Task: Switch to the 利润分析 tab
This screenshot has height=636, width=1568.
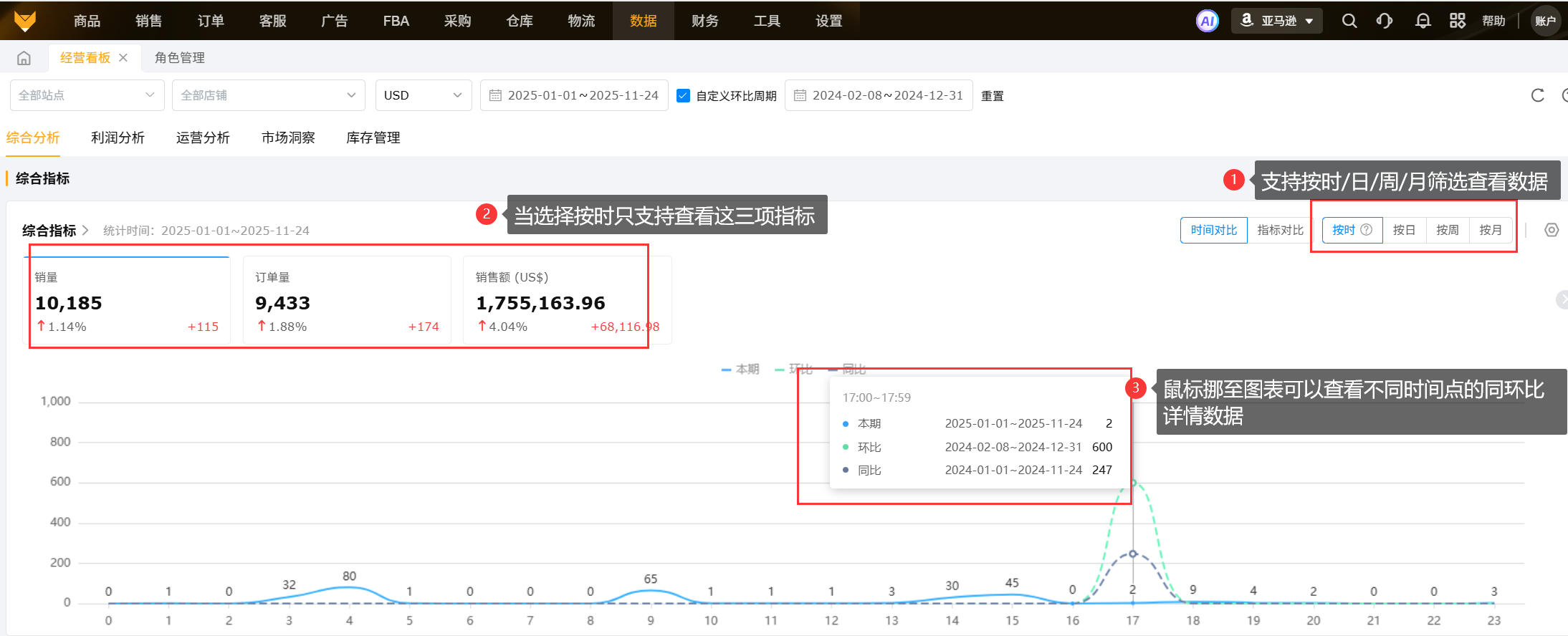Action: pos(118,138)
